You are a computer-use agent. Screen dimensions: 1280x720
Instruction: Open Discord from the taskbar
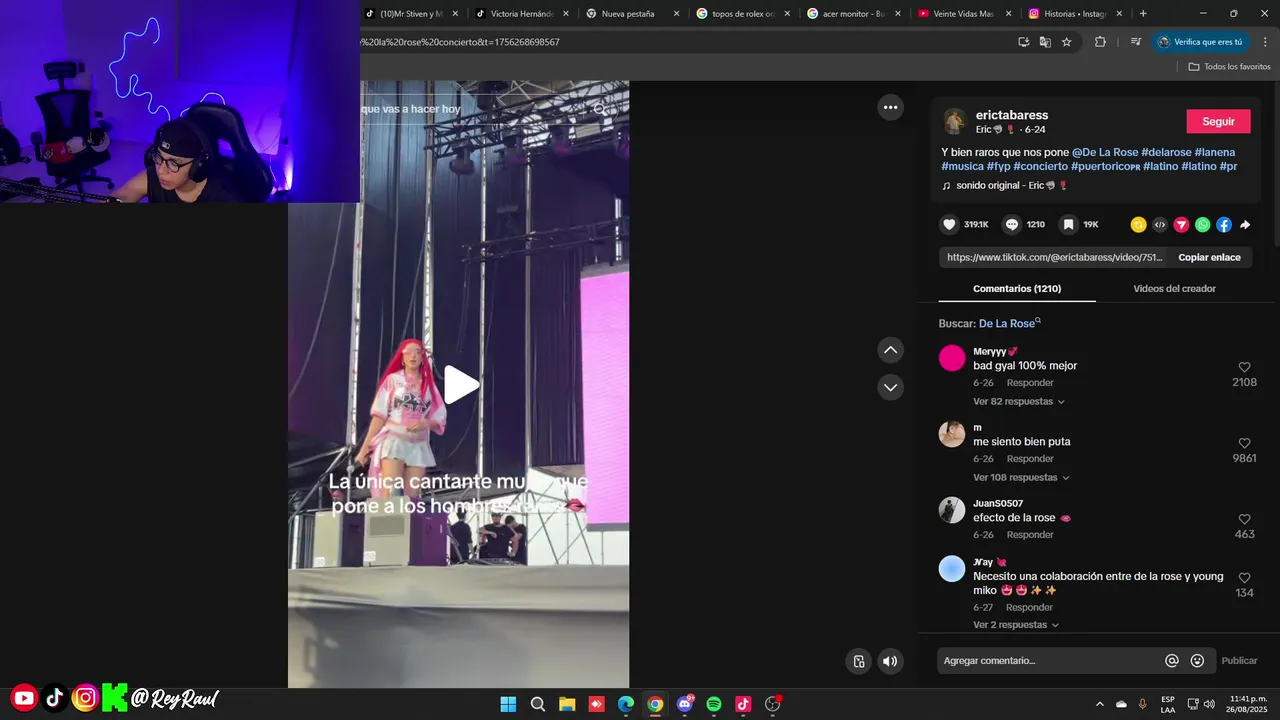685,704
